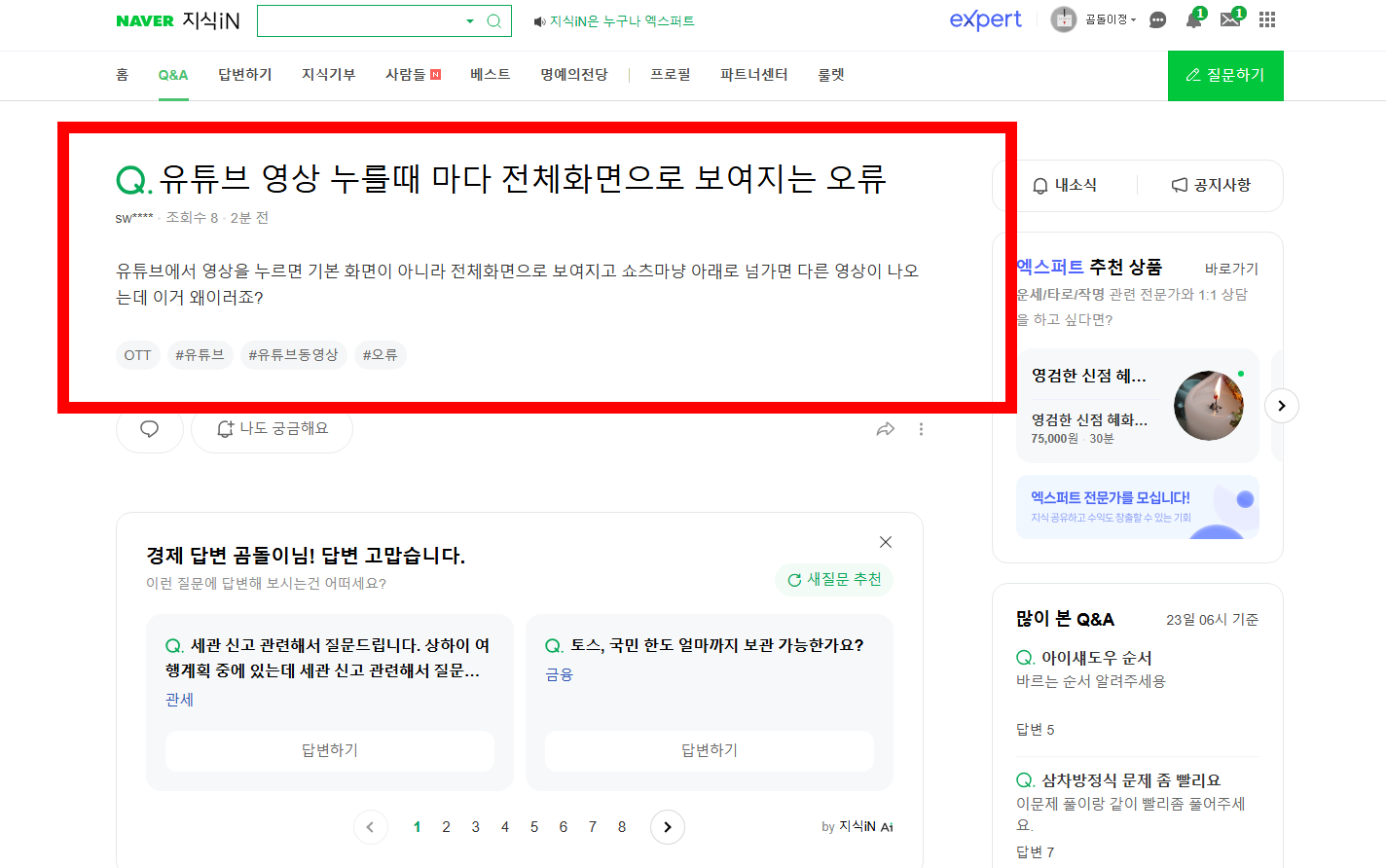Click the 금융 category link
Screen dimensions: 1386x868
click(560, 674)
